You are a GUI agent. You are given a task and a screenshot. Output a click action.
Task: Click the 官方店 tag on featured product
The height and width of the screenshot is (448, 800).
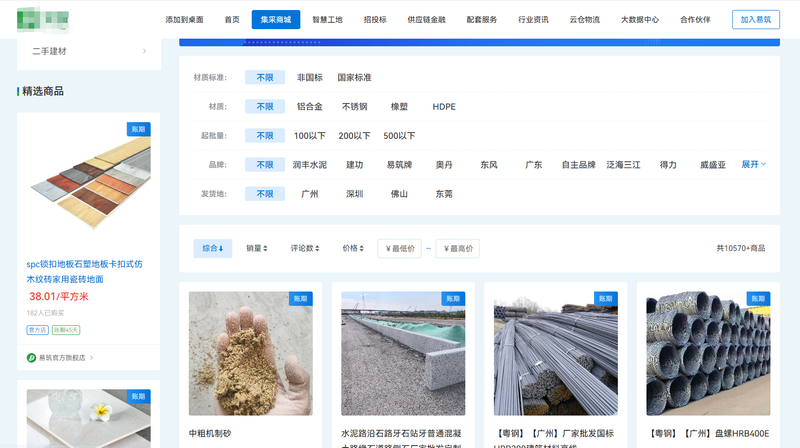pos(37,330)
